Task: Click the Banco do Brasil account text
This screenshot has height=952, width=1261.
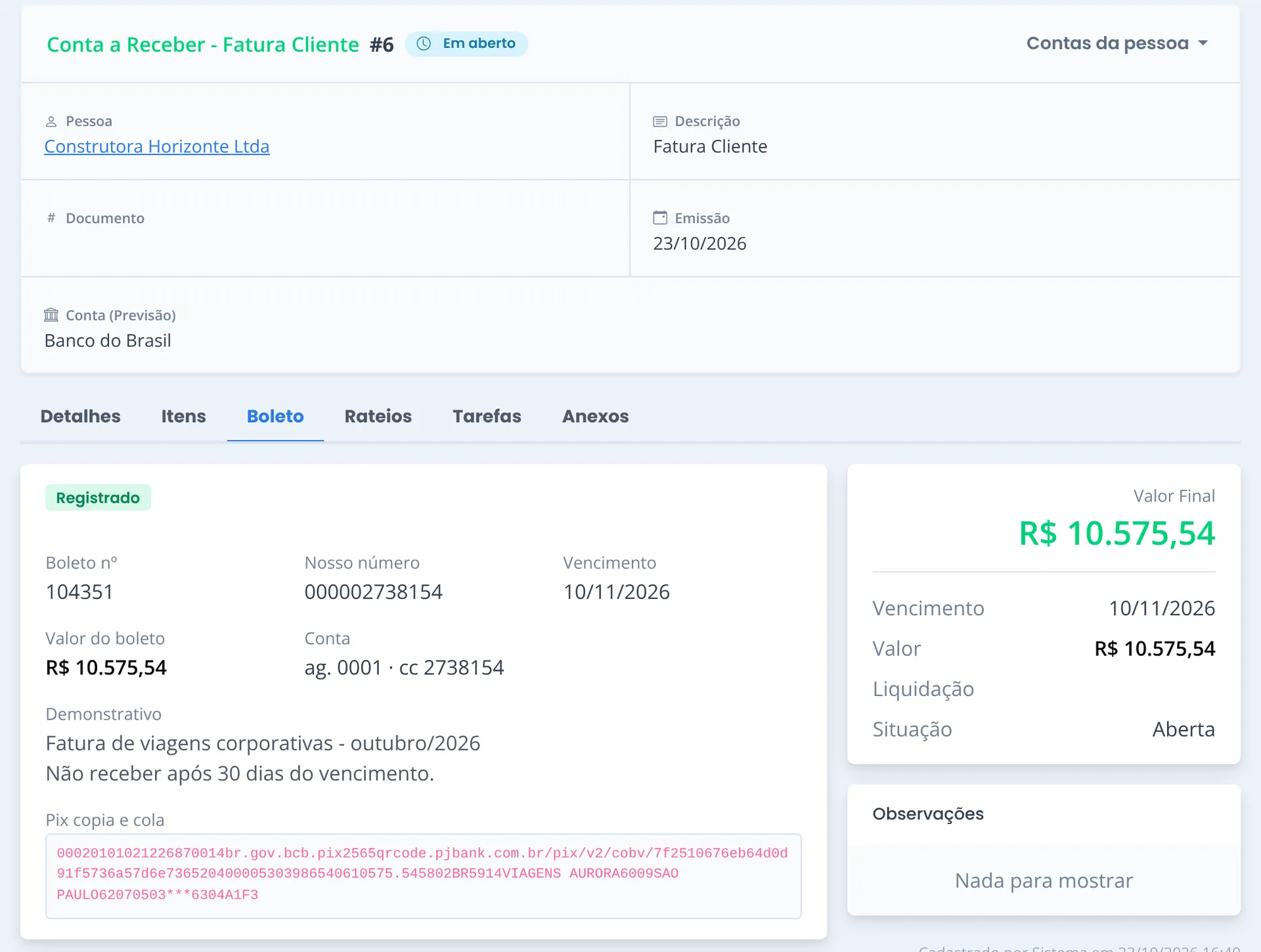Action: tap(108, 341)
